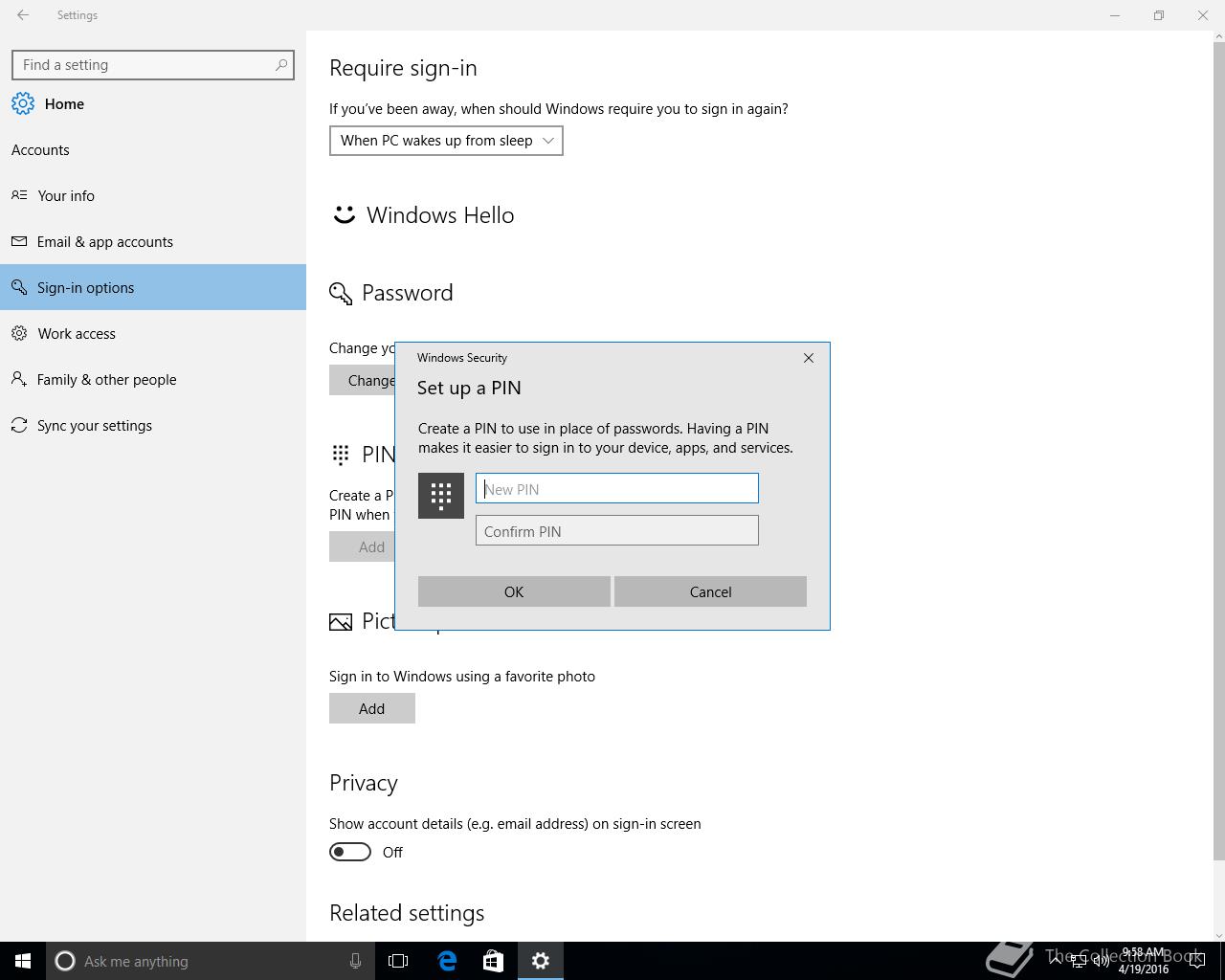Open Your info in the sidebar

tap(153, 195)
